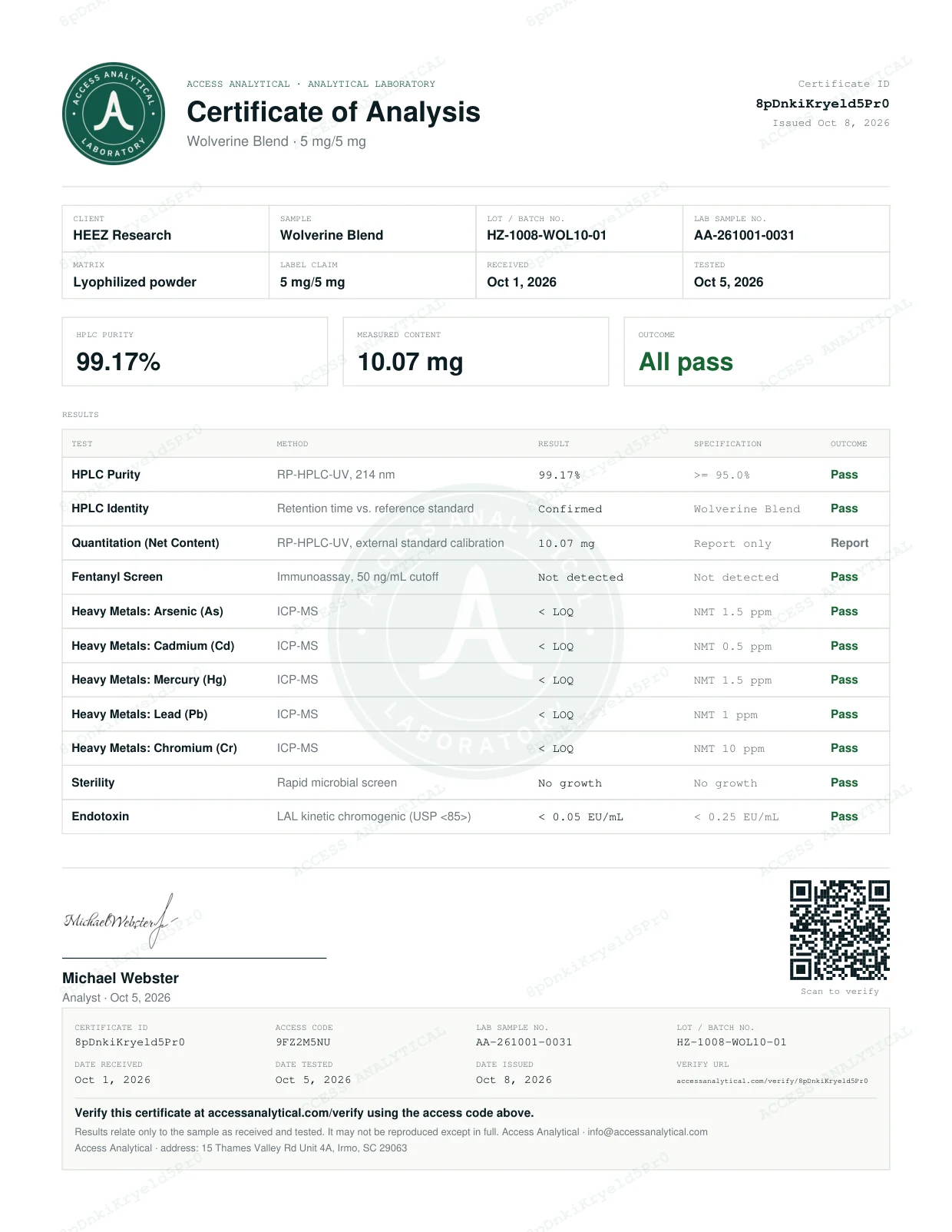Click the QR code to verify

[x=840, y=929]
